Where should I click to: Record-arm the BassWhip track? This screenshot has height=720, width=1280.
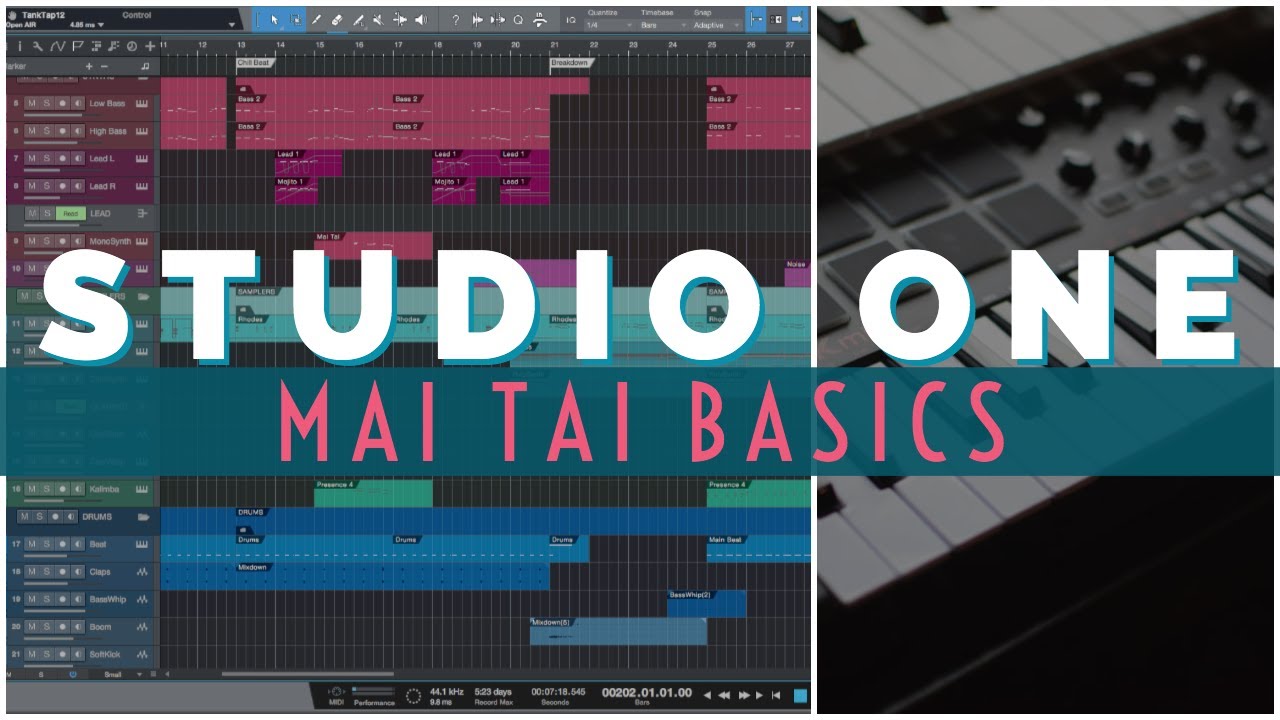click(x=63, y=599)
